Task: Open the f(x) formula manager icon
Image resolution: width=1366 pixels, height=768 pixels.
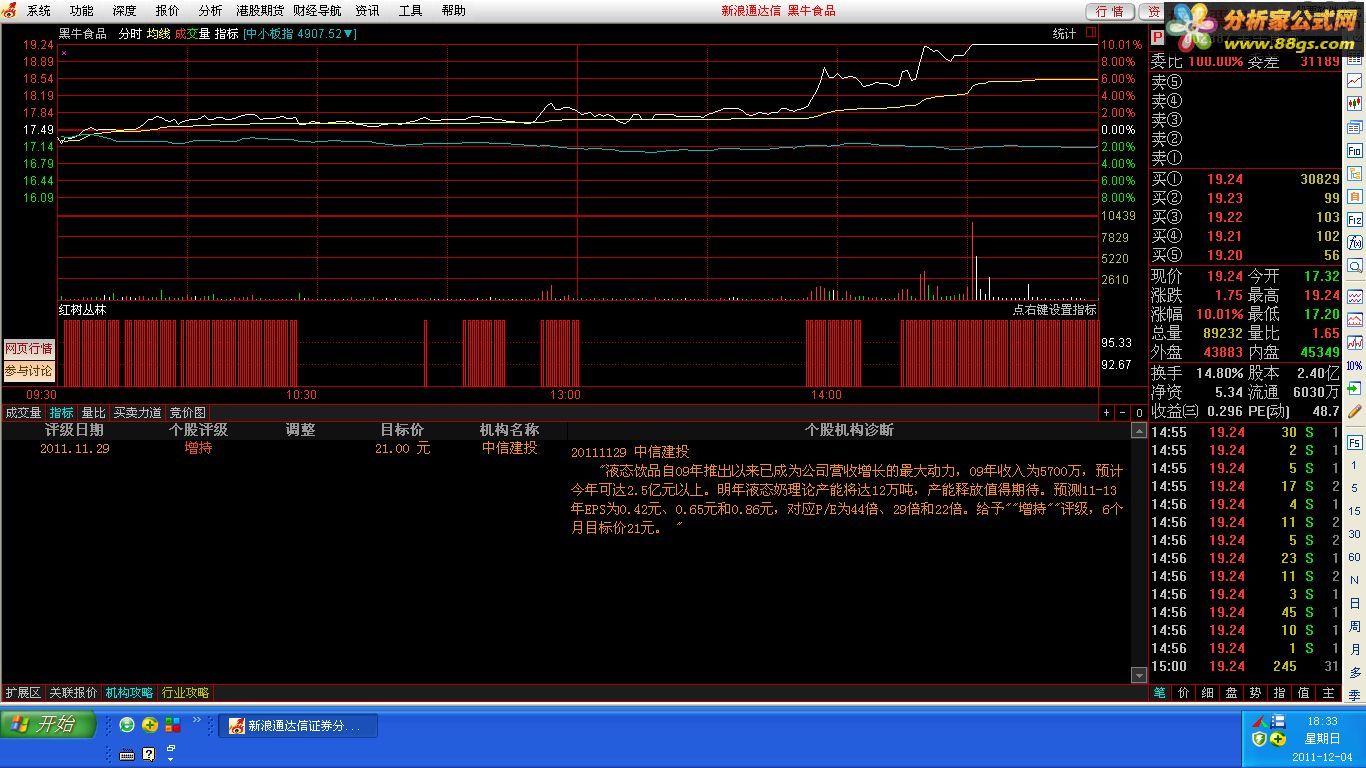Action: click(x=1355, y=242)
